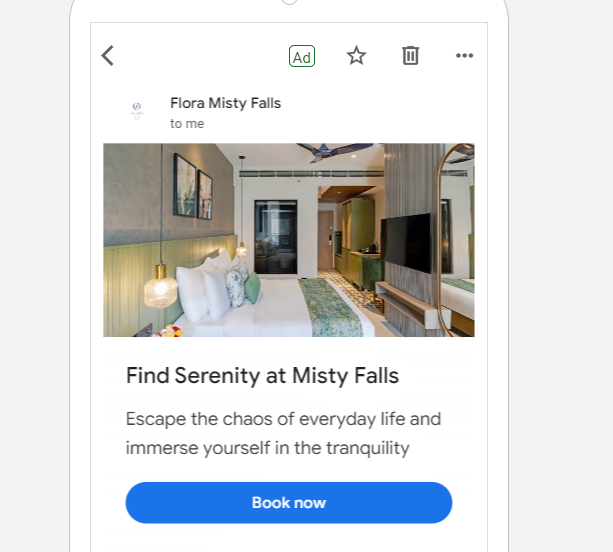Click the "Escape the chaos" description text

283,419
